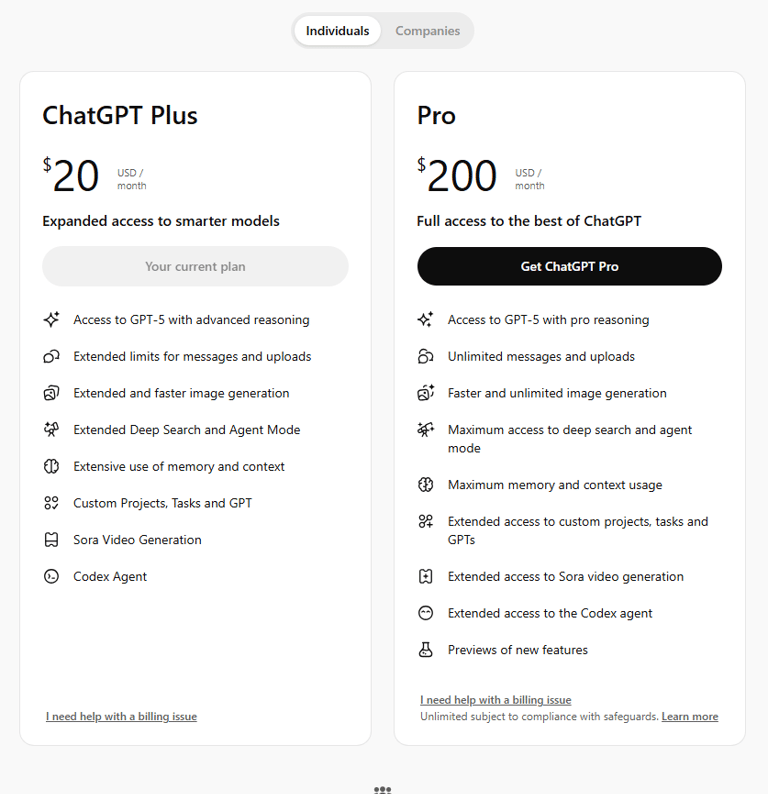This screenshot has height=794, width=768.
Task: Click the chat bubbles icon for Extended limits
Action: pyautogui.click(x=51, y=356)
